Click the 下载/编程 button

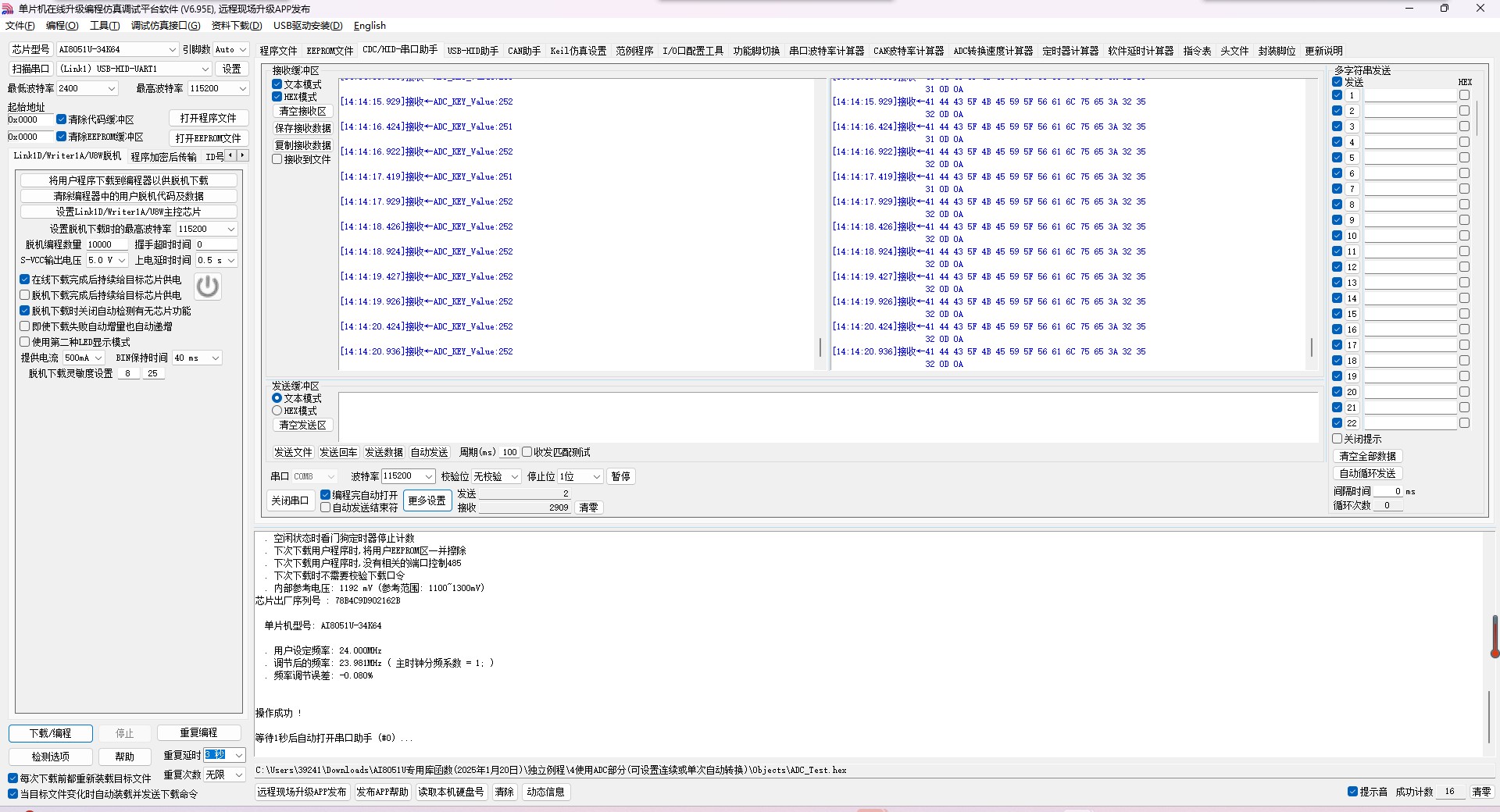51,733
